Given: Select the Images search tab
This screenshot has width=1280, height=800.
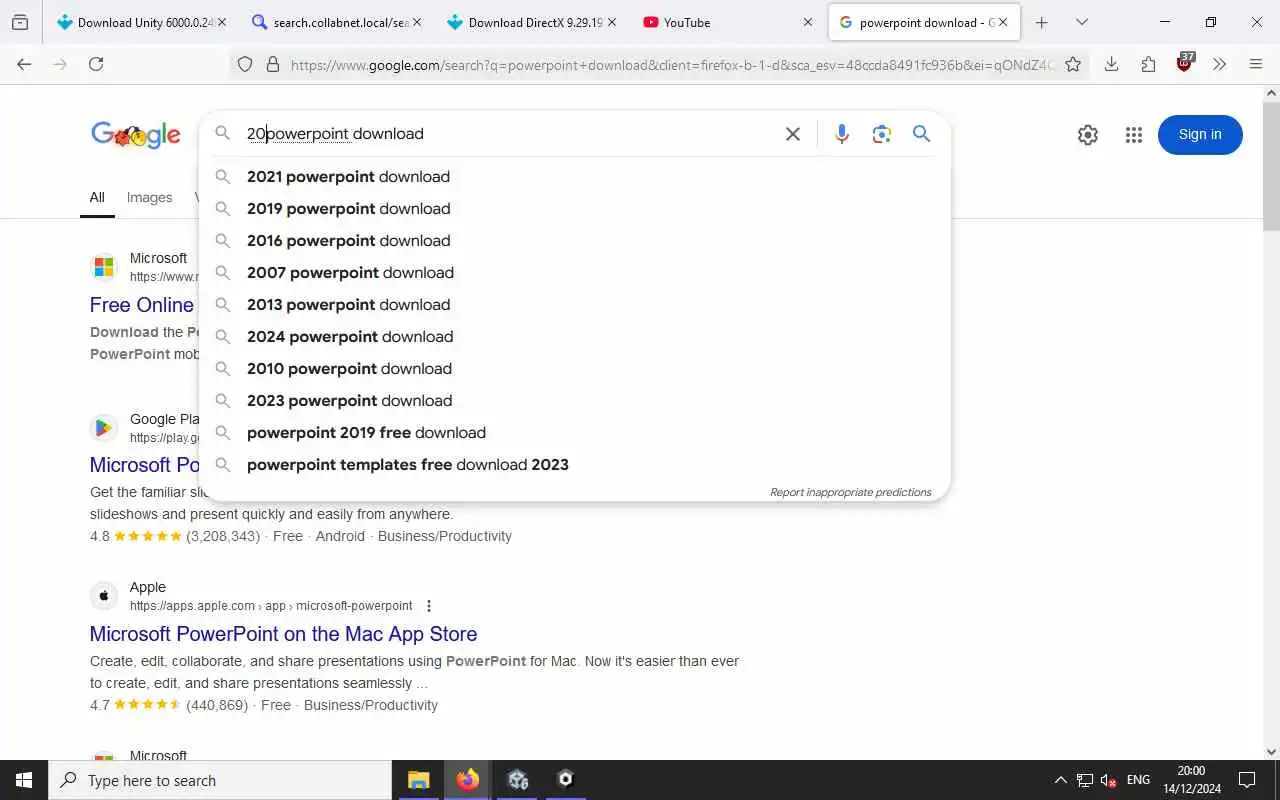Looking at the screenshot, I should click(x=150, y=198).
